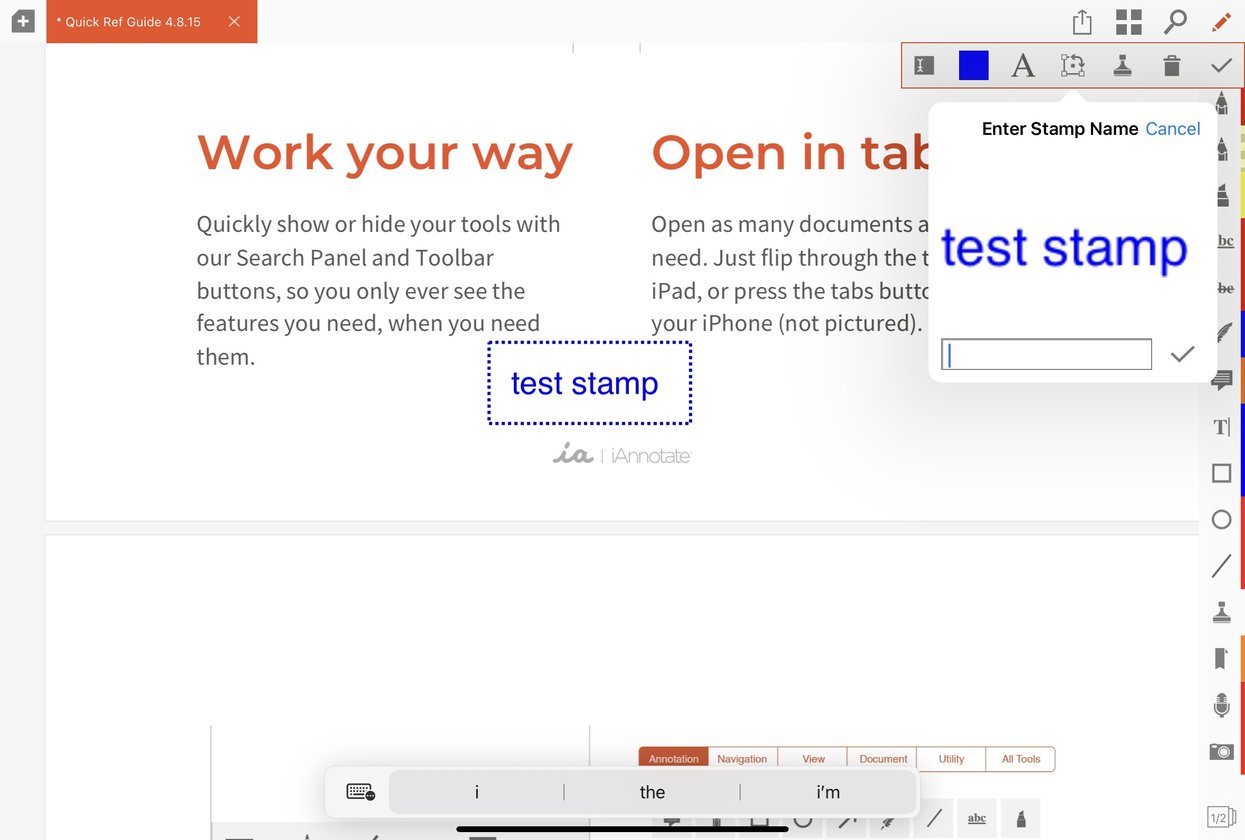
Task: Open a new document tab with the plus button
Action: point(22,20)
